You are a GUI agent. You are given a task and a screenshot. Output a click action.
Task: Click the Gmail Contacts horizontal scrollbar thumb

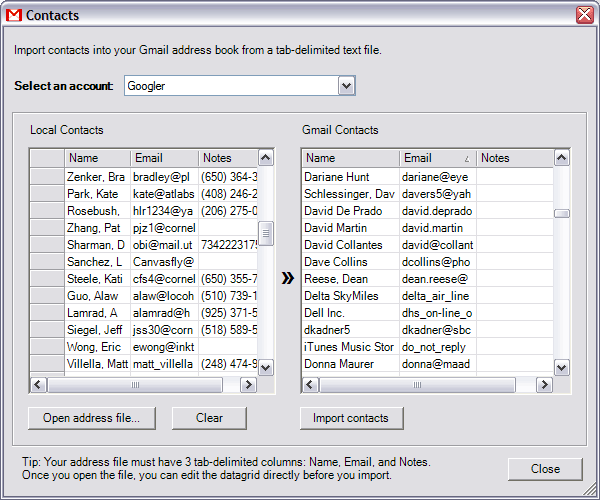click(417, 384)
